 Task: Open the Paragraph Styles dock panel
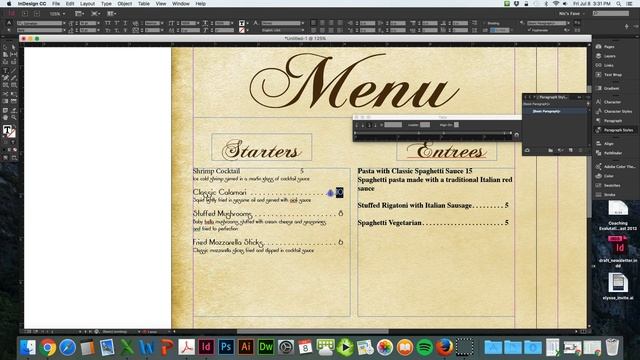615,130
